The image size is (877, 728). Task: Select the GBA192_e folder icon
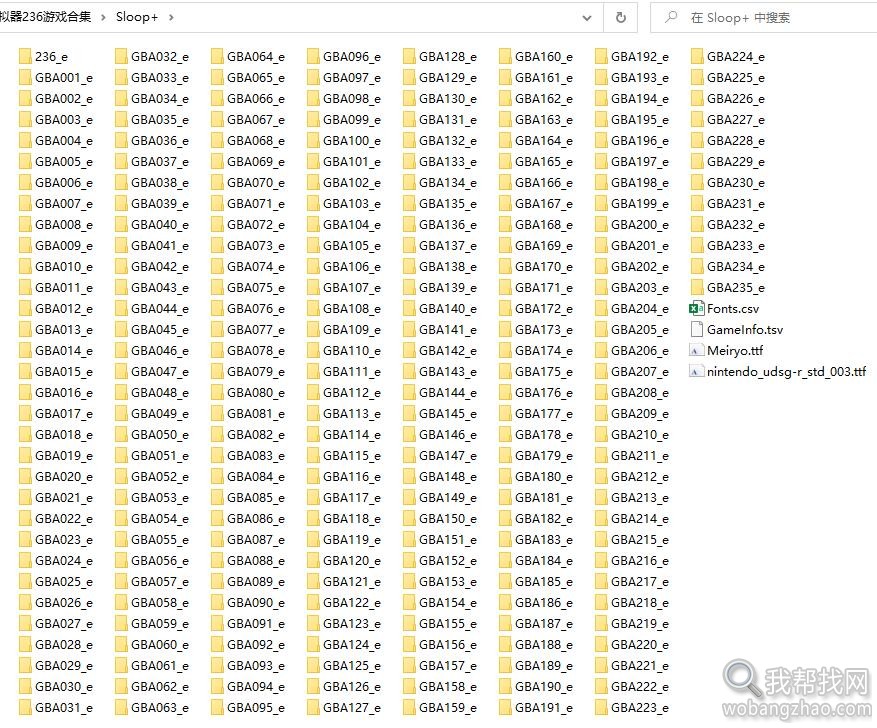tap(601, 56)
